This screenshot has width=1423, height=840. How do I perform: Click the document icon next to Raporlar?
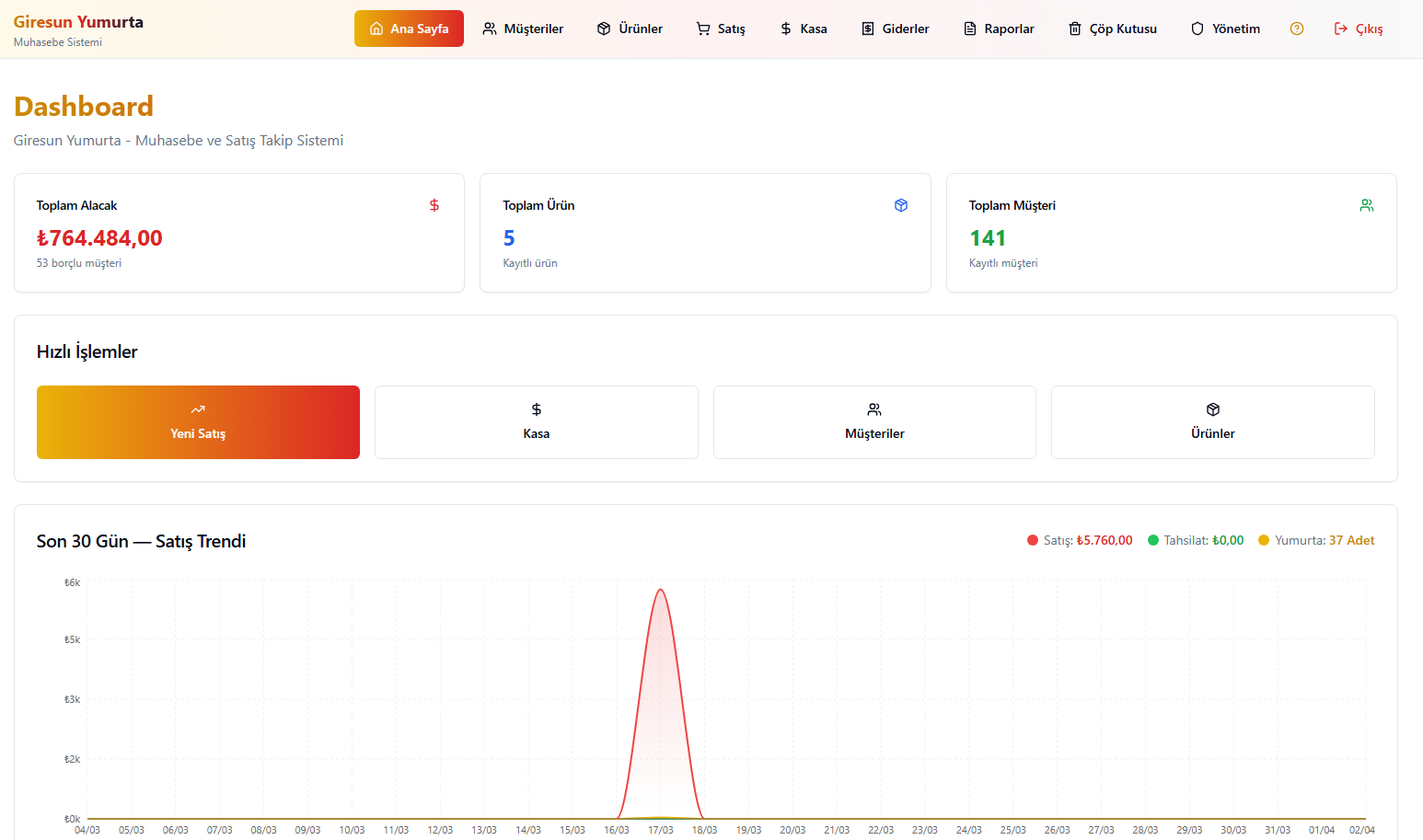tap(970, 29)
